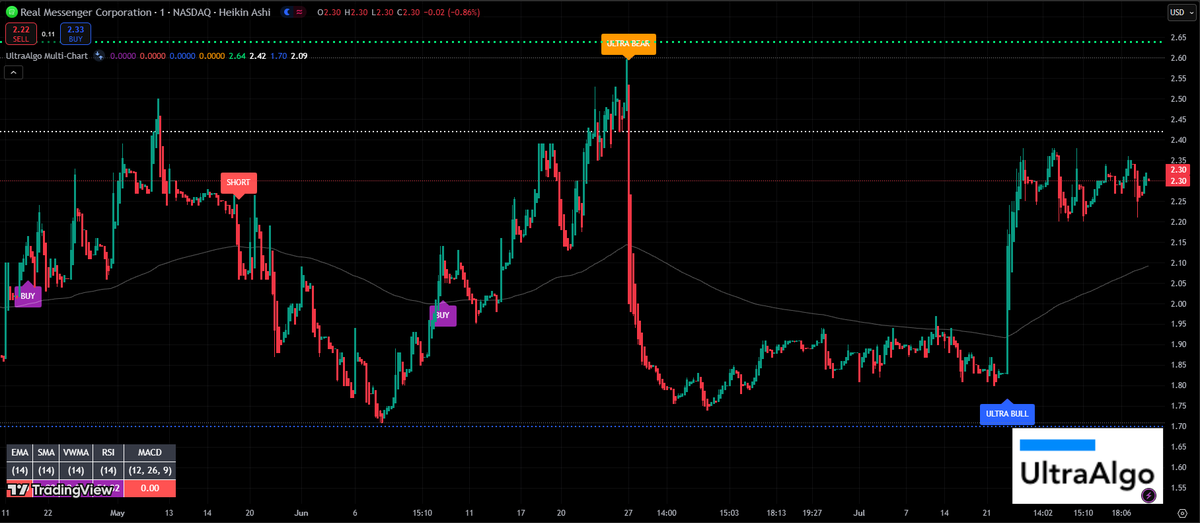Click the purple BUY label near June 15:10

[x=442, y=314]
